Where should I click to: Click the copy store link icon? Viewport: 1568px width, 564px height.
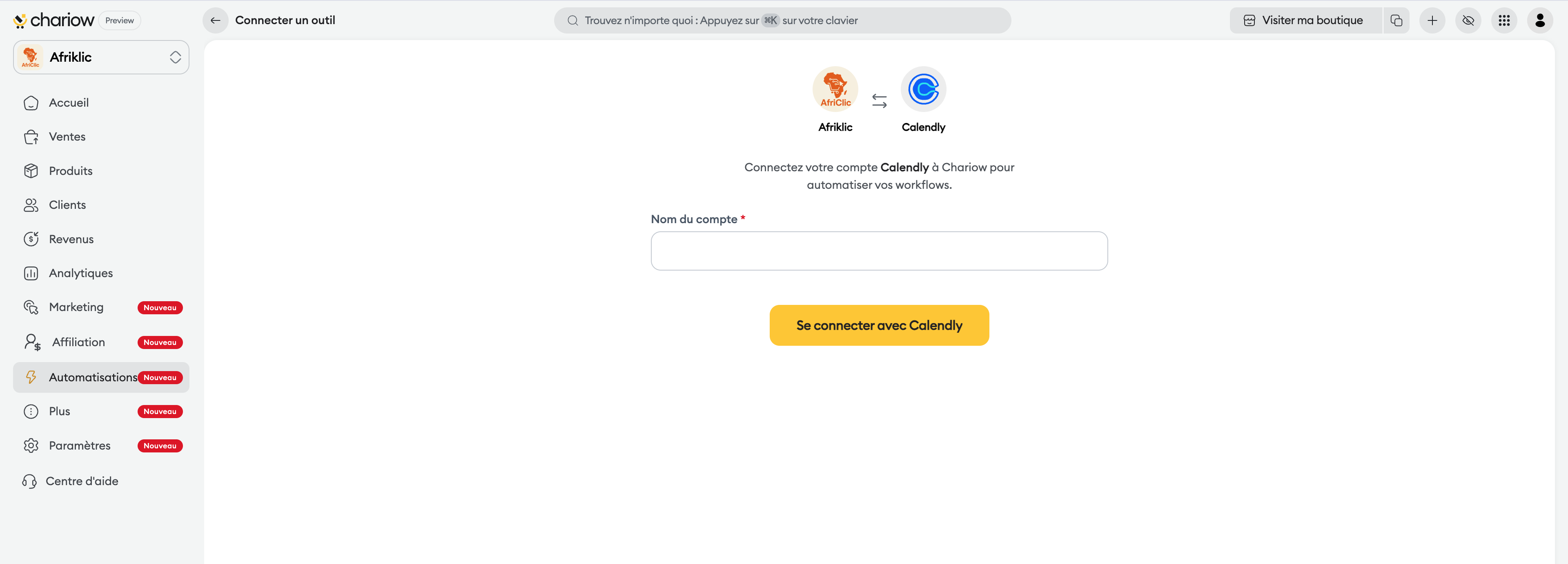click(1396, 20)
